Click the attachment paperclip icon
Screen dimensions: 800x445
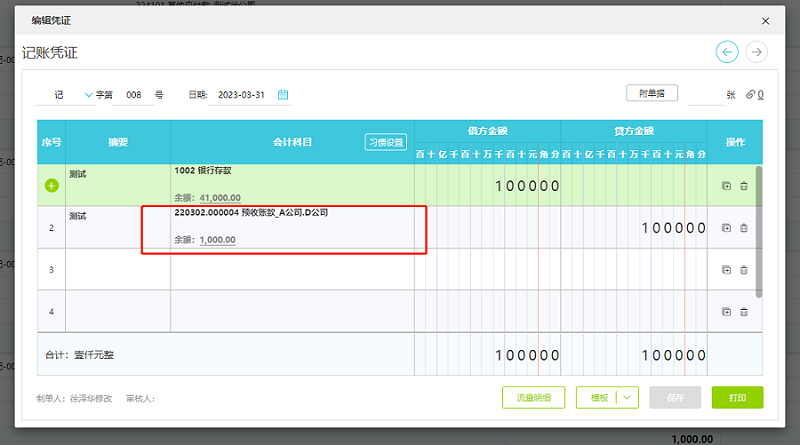point(750,94)
